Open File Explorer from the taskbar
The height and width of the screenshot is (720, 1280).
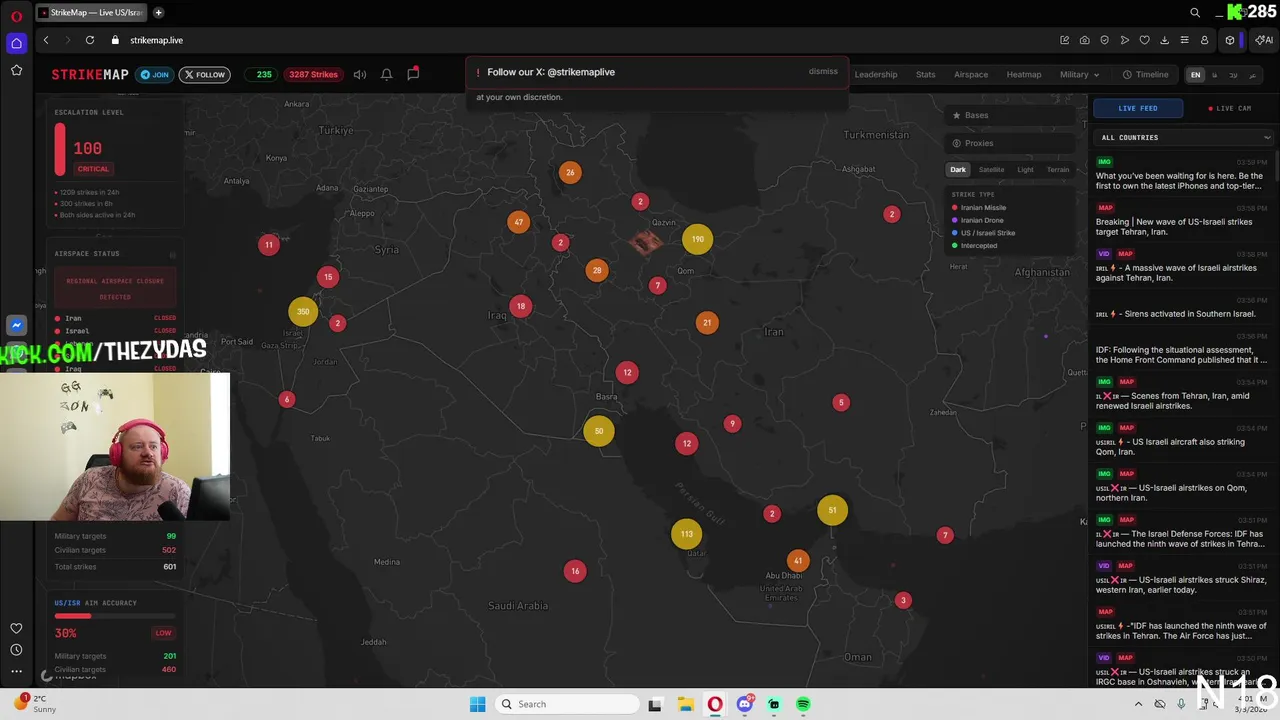[x=685, y=704]
